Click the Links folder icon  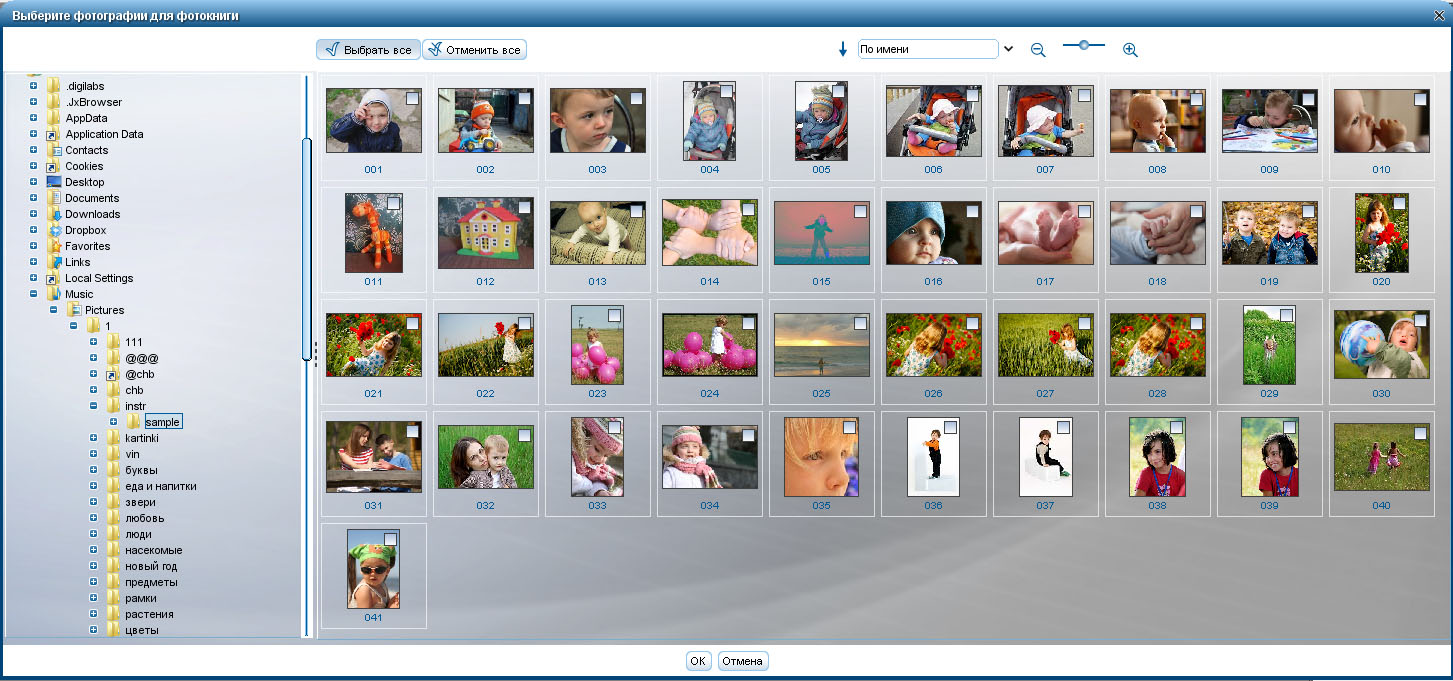click(x=55, y=262)
